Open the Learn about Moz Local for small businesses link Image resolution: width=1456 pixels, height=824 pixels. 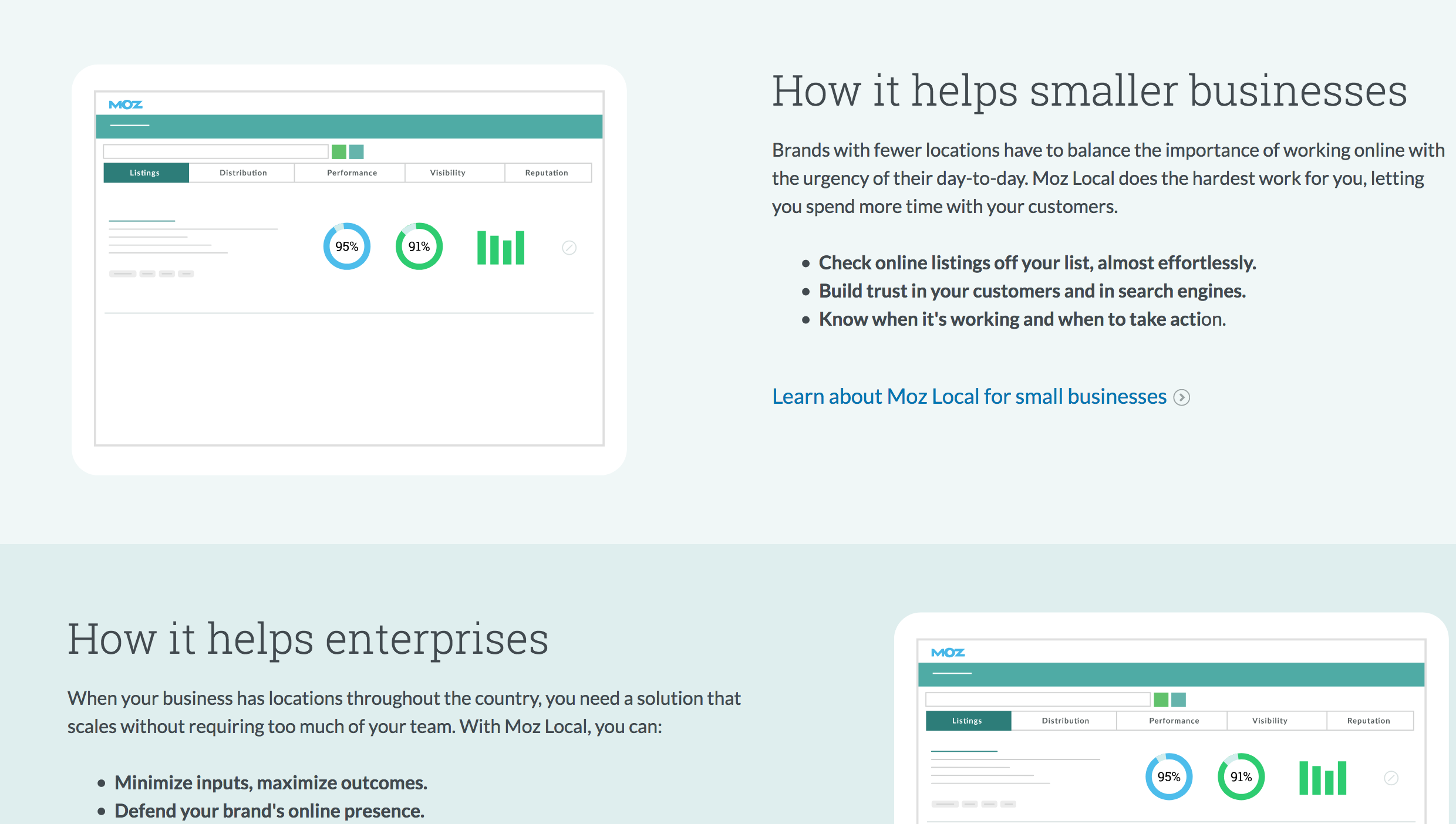click(x=969, y=397)
